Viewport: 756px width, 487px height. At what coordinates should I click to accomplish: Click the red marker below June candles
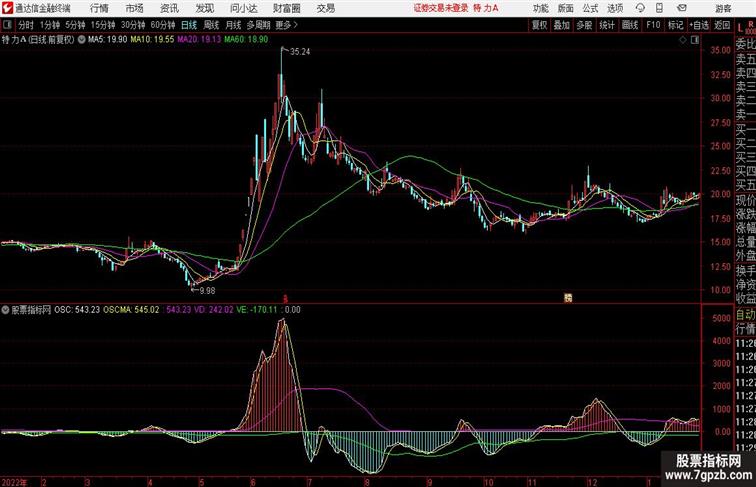coord(285,299)
